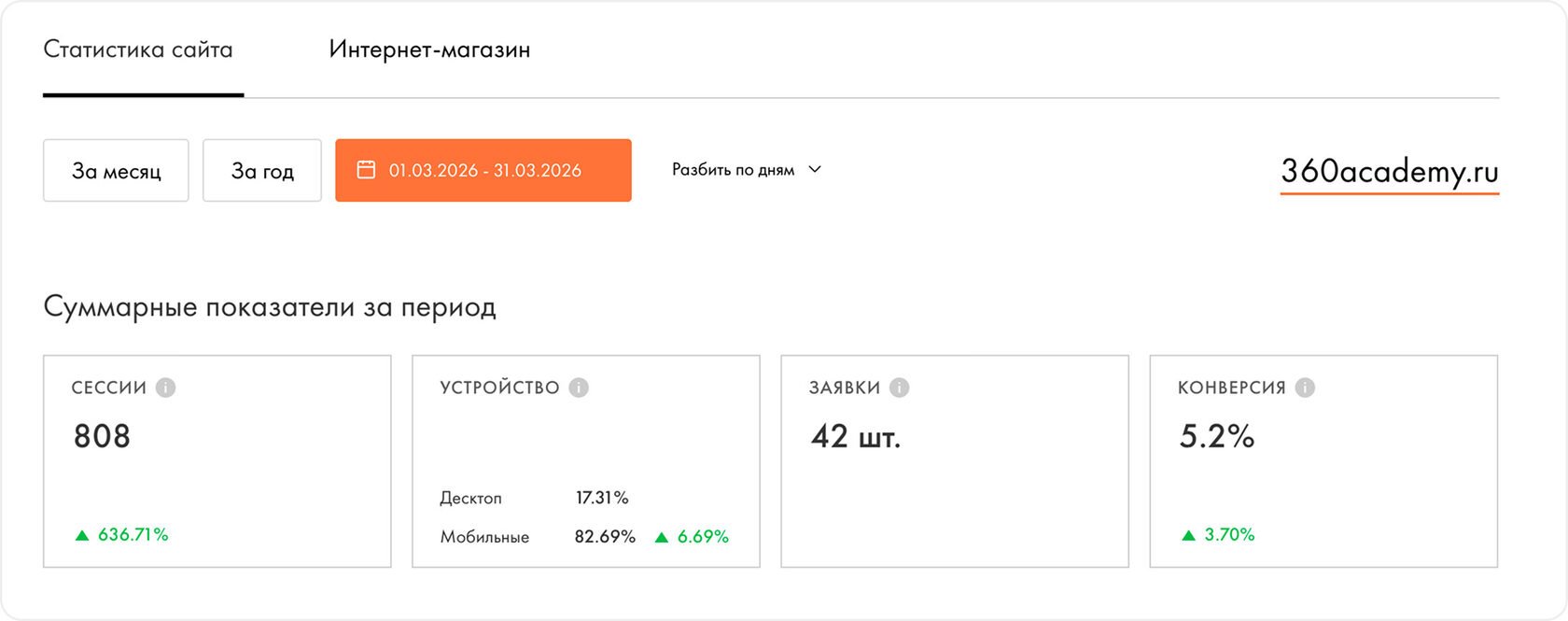The height and width of the screenshot is (621, 1568).
Task: Select the За год period button
Action: (x=262, y=170)
